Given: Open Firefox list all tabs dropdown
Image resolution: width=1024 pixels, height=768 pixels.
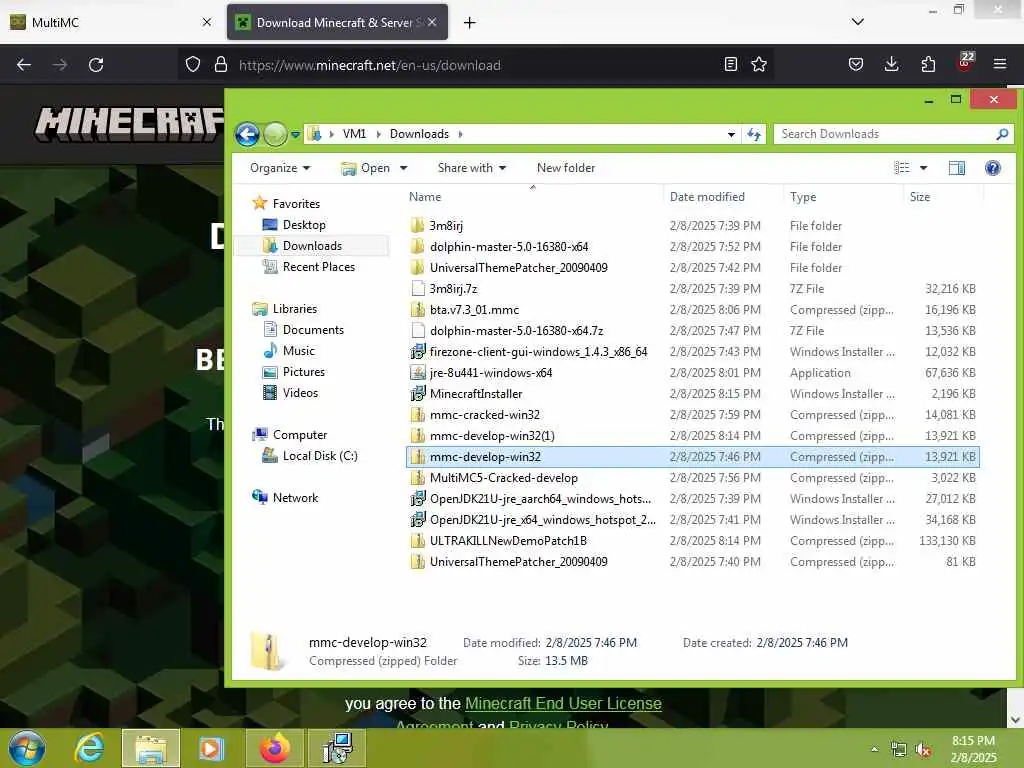Looking at the screenshot, I should [857, 22].
